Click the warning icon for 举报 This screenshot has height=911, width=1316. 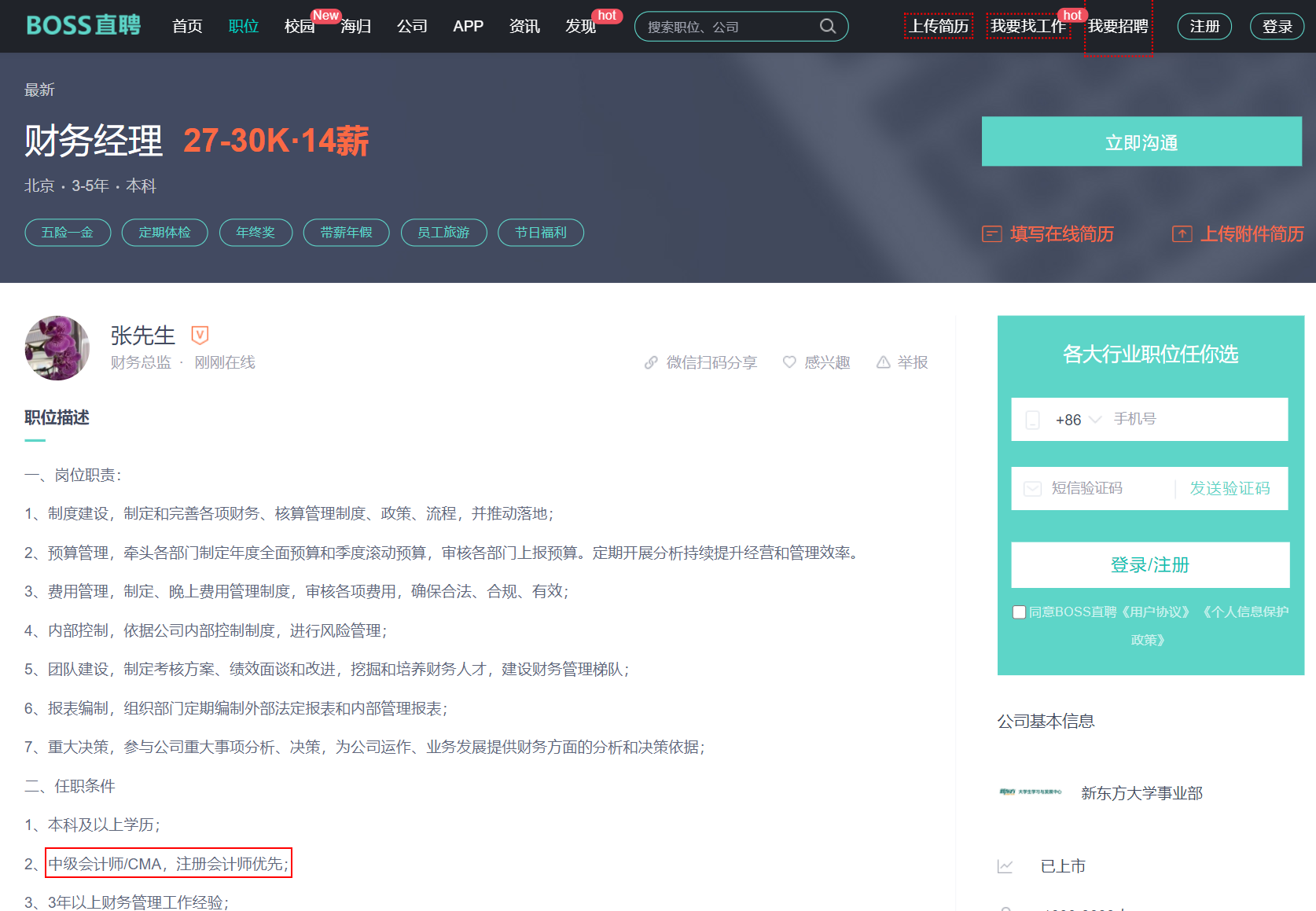(884, 362)
